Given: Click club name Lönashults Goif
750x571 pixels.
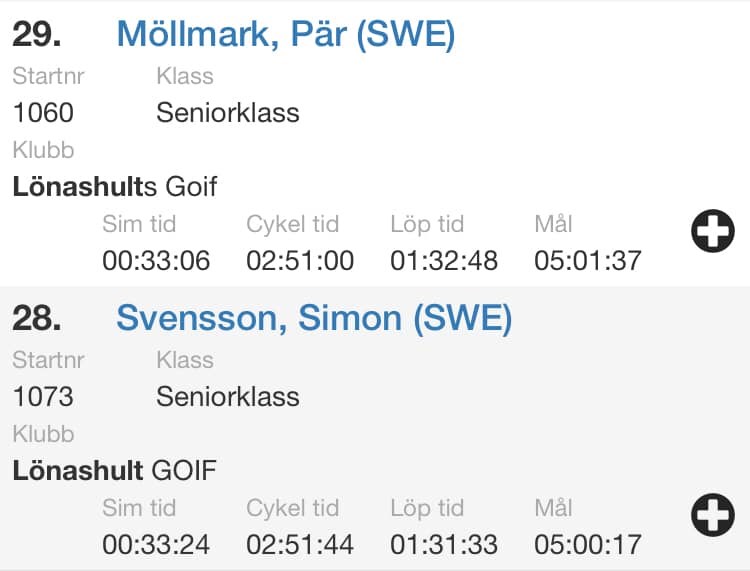Looking at the screenshot, I should pyautogui.click(x=115, y=186).
